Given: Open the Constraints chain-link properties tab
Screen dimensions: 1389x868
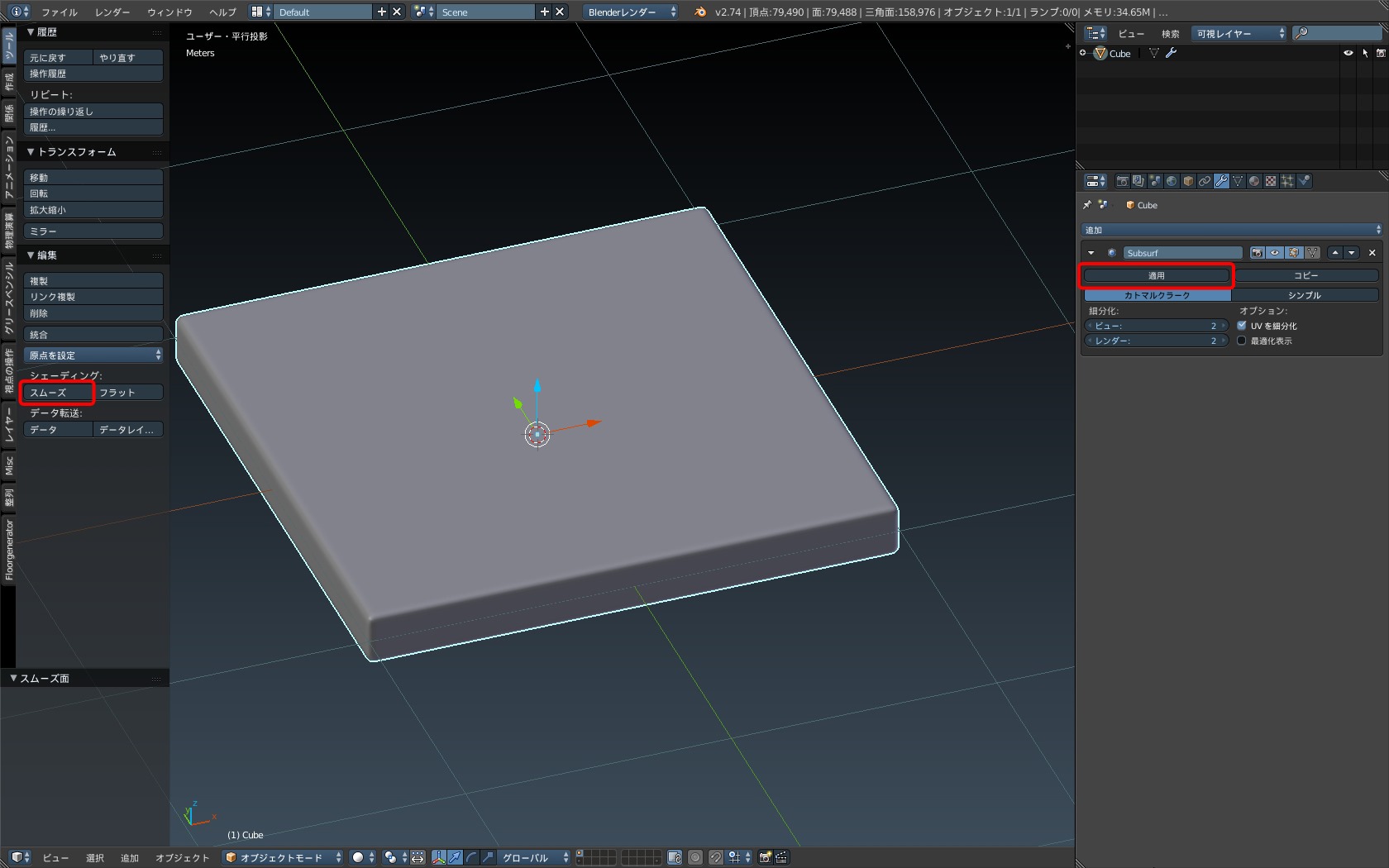Looking at the screenshot, I should pos(1205,181).
